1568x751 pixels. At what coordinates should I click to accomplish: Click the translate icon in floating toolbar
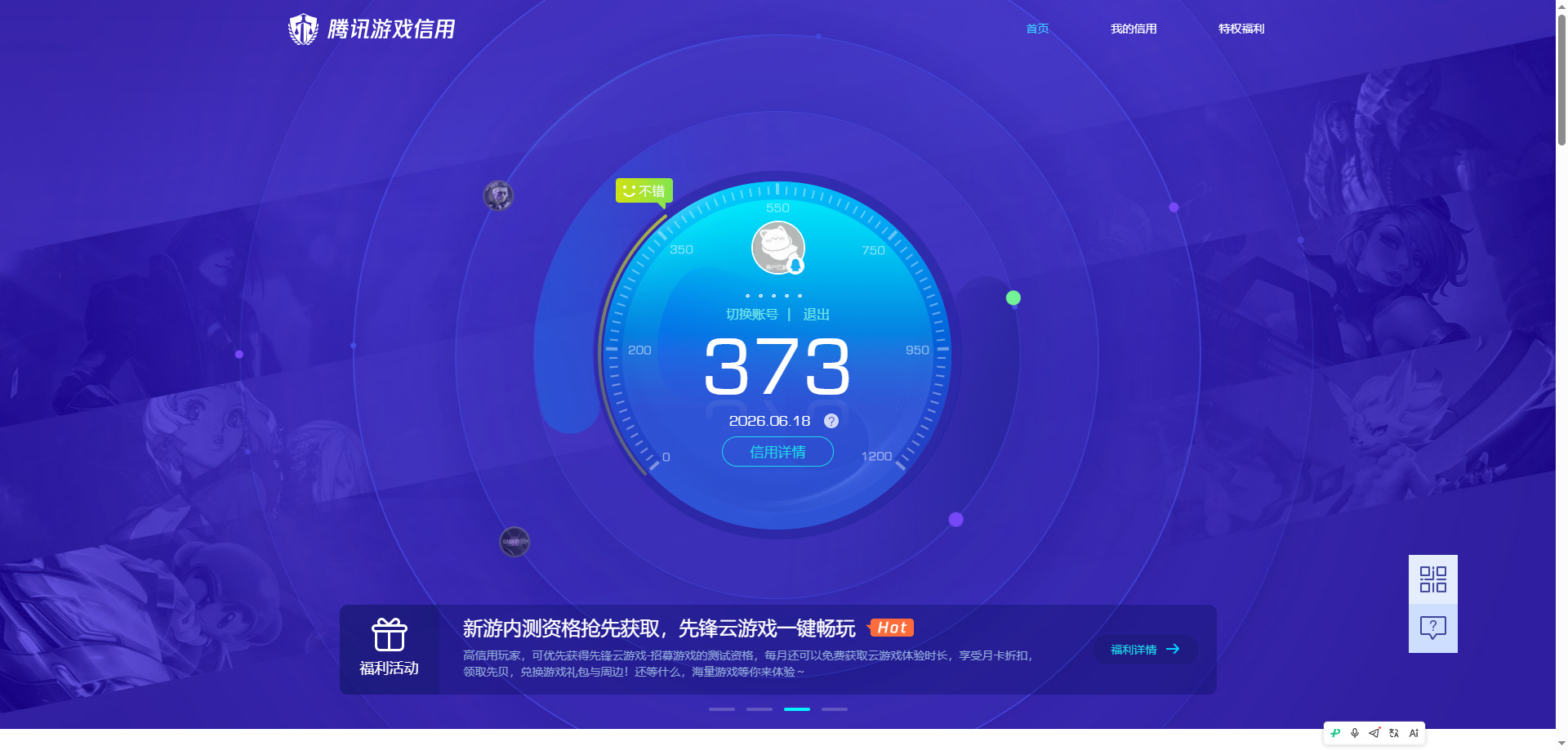pos(1394,733)
